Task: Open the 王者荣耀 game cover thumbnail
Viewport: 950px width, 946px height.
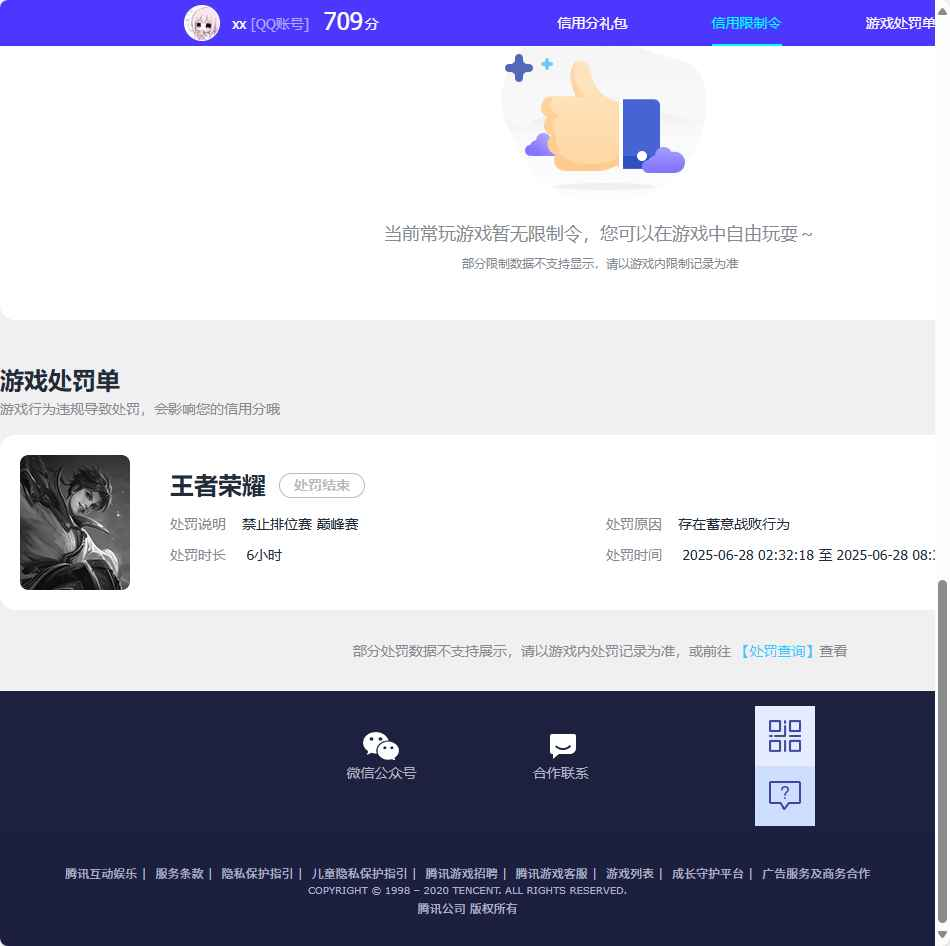Action: click(75, 522)
